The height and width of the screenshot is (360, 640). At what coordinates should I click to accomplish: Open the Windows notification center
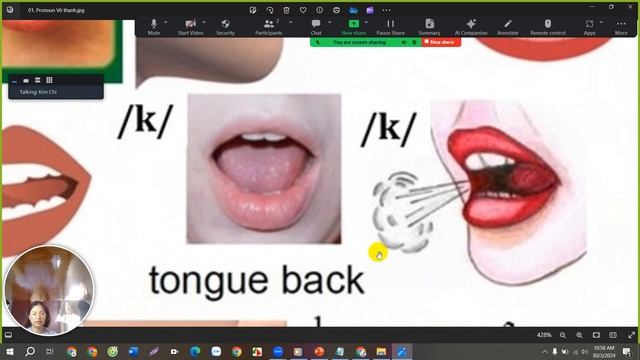point(627,351)
